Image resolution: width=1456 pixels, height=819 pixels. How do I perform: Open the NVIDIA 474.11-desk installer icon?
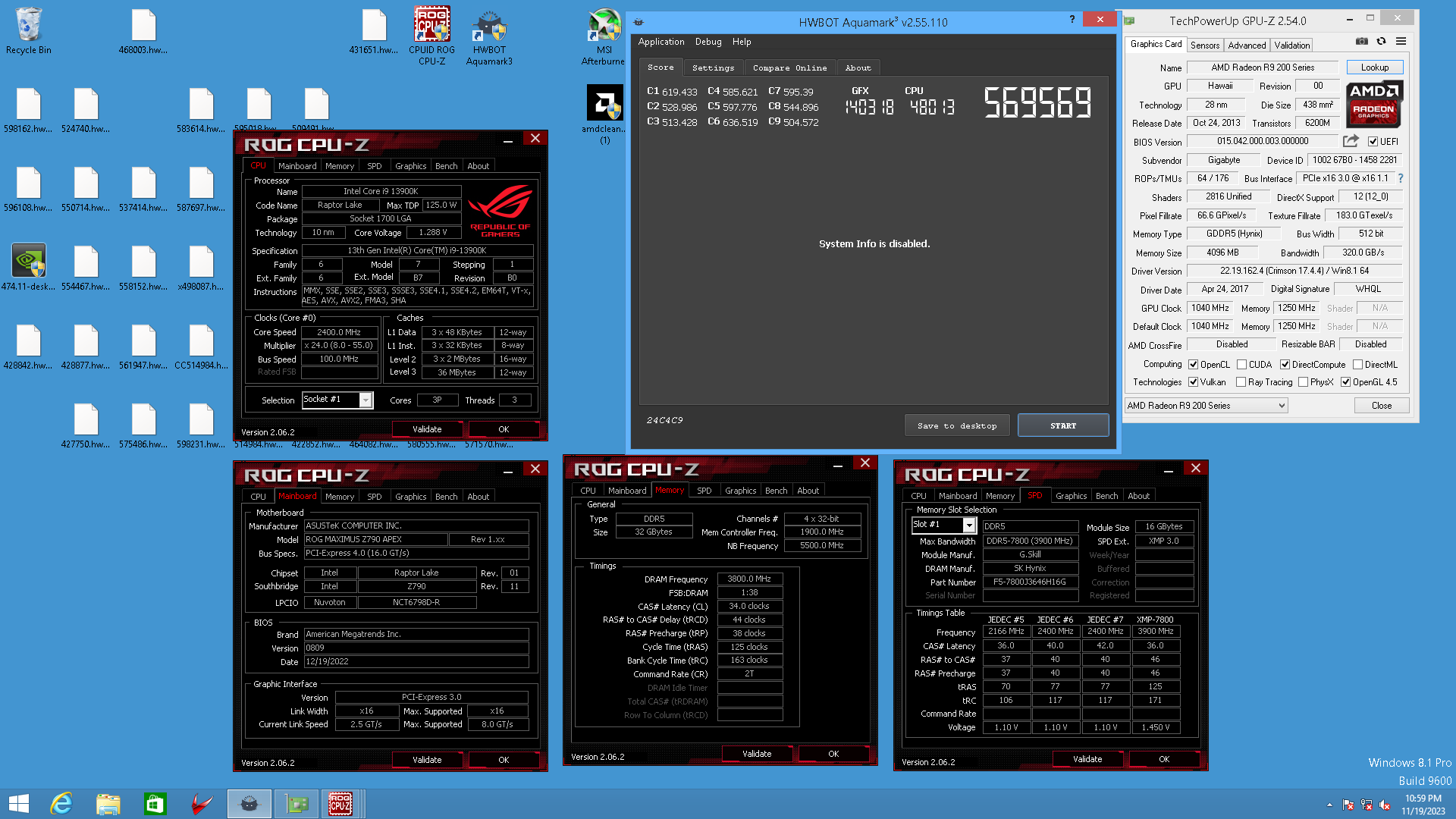click(x=29, y=267)
